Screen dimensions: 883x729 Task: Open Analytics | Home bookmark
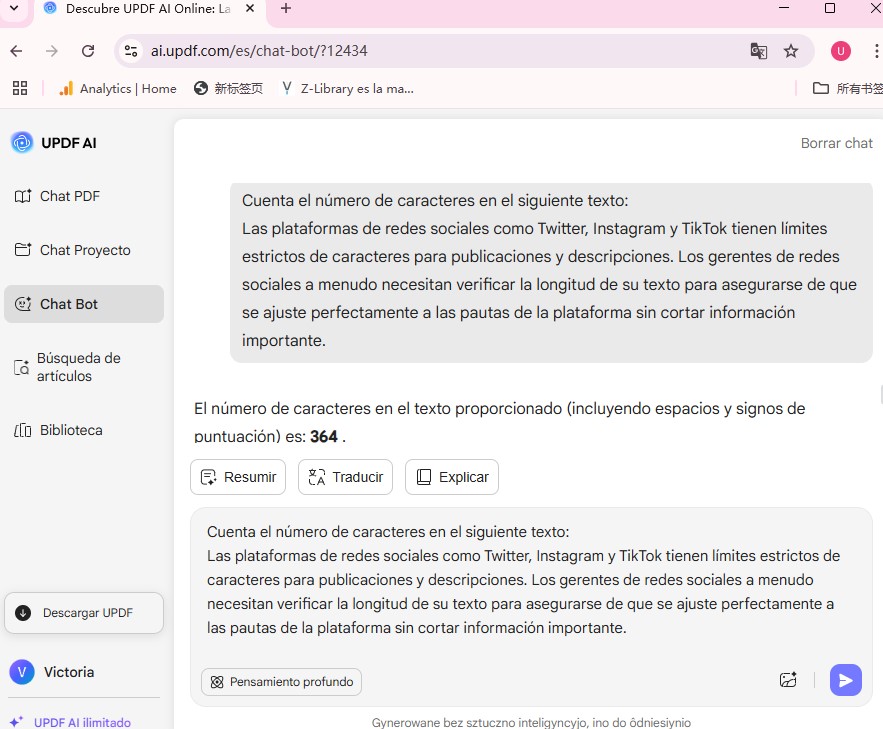(x=118, y=88)
